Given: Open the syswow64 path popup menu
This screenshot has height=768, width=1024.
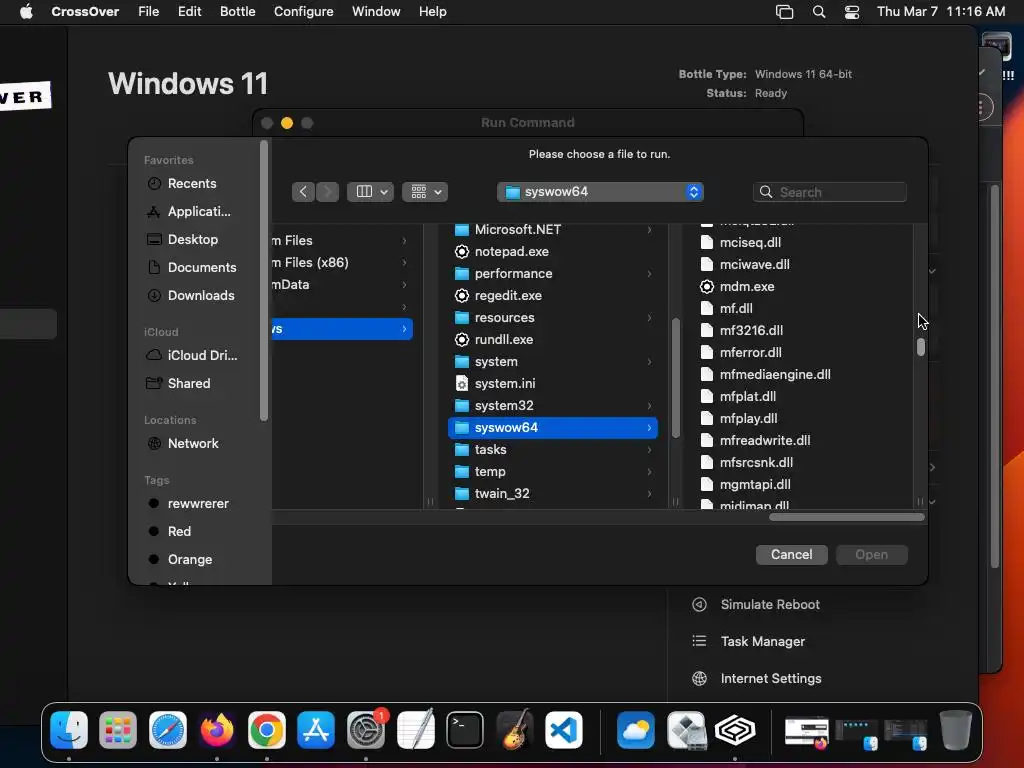Looking at the screenshot, I should click(x=600, y=192).
